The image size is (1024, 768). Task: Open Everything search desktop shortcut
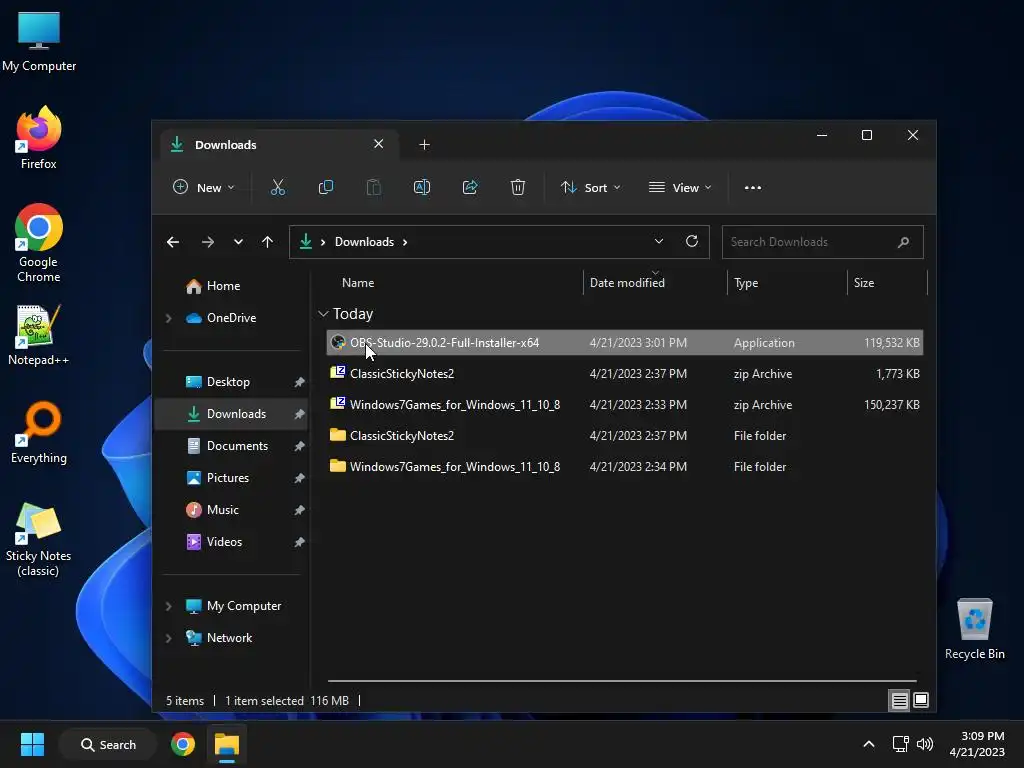[39, 432]
